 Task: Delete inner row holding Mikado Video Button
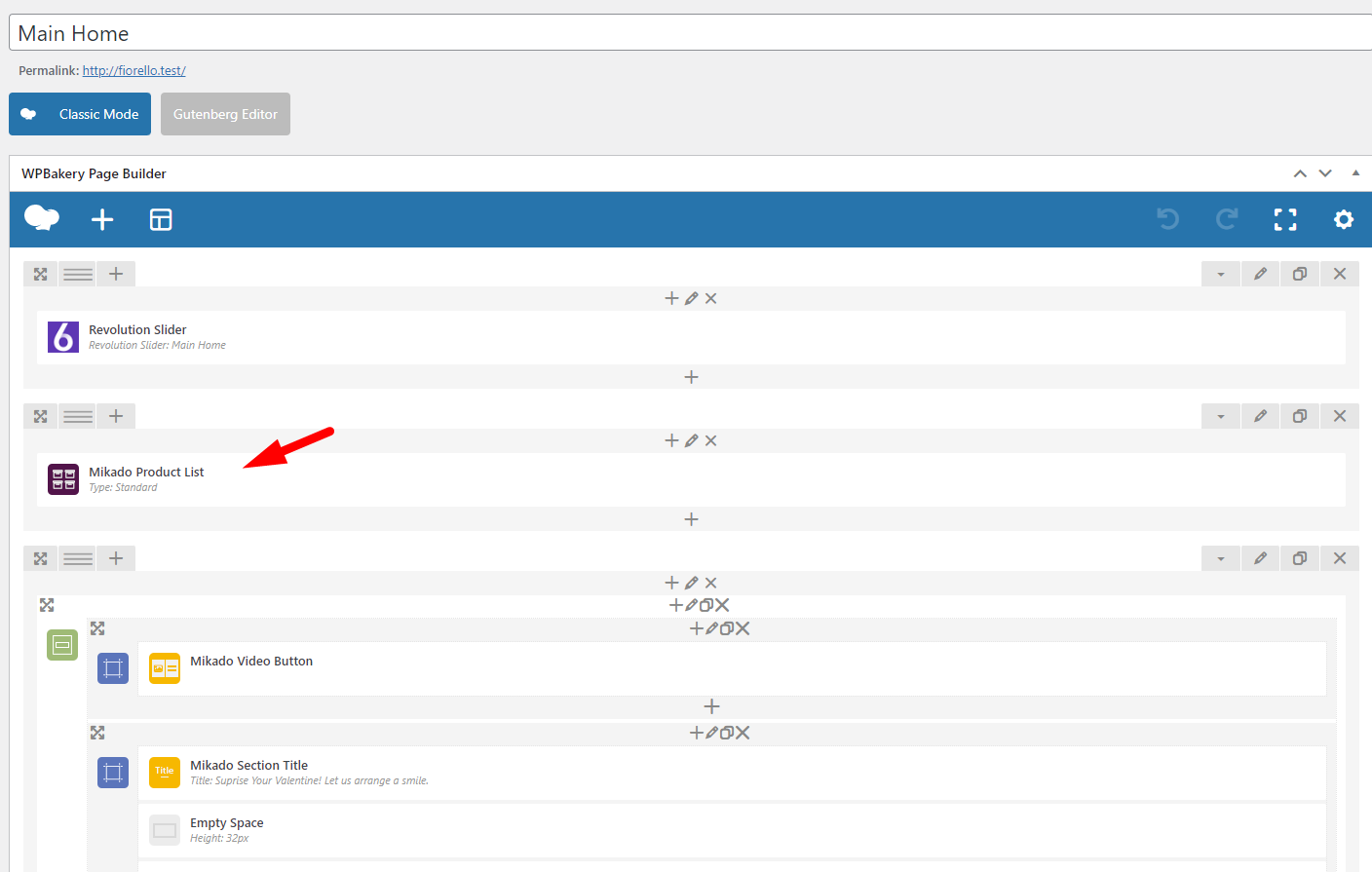[743, 628]
